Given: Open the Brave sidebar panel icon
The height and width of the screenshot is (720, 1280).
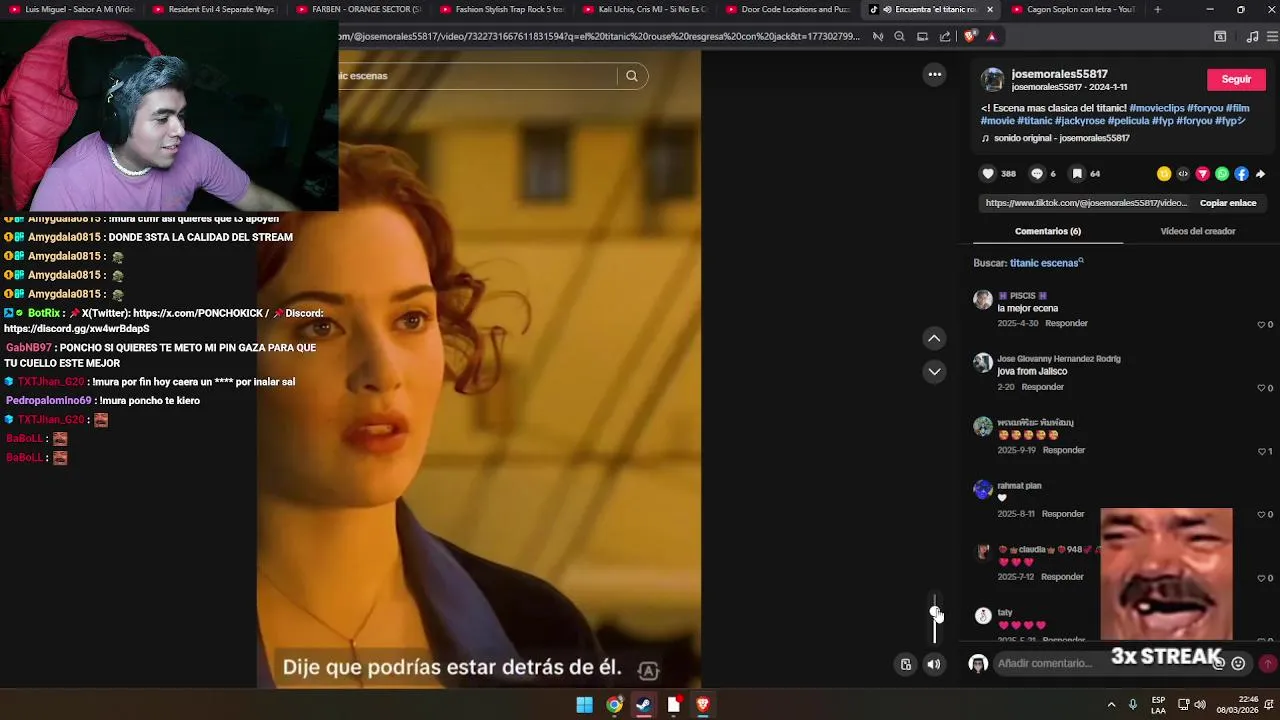Looking at the screenshot, I should [1220, 36].
